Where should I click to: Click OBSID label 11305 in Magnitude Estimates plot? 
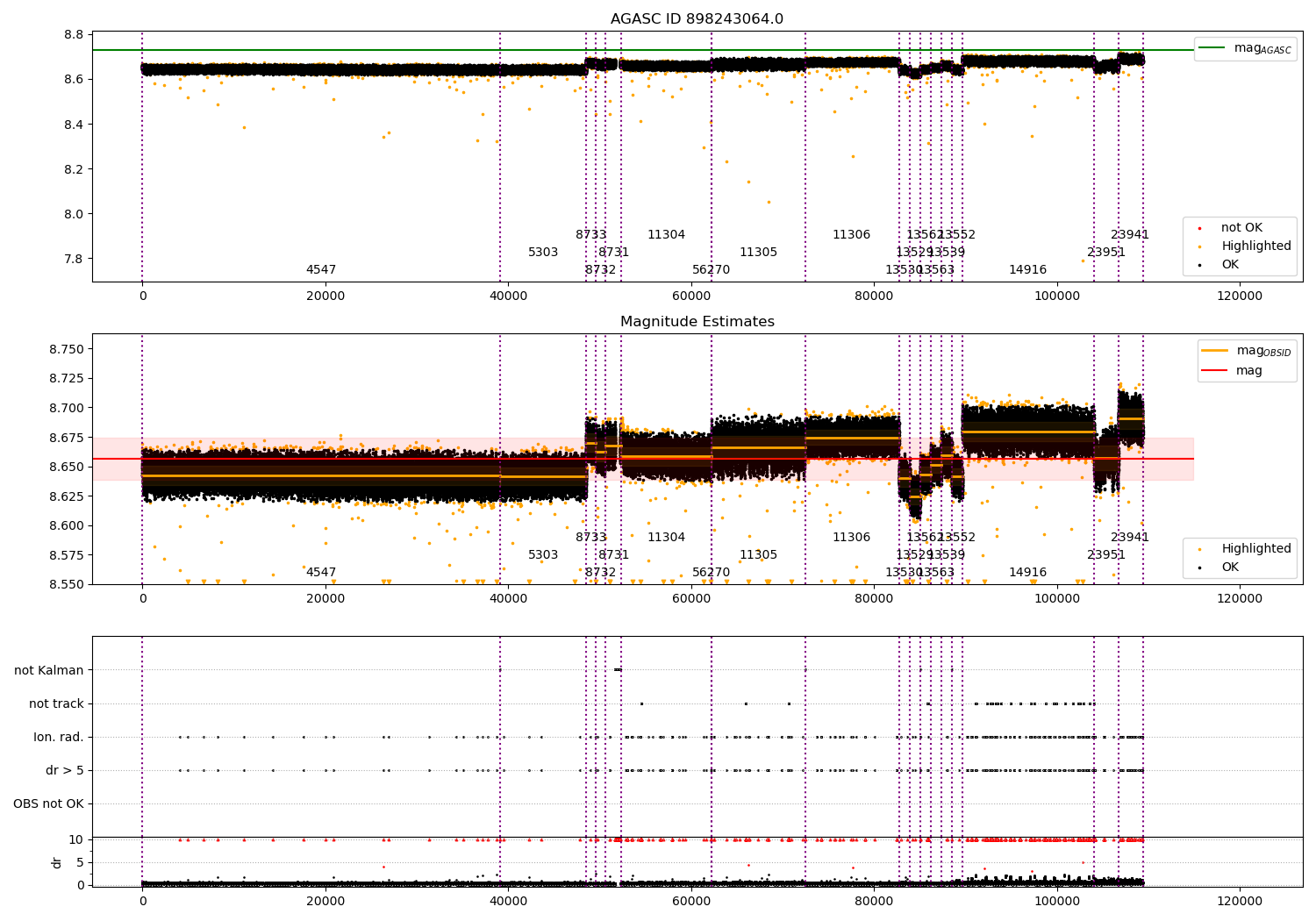[x=758, y=555]
